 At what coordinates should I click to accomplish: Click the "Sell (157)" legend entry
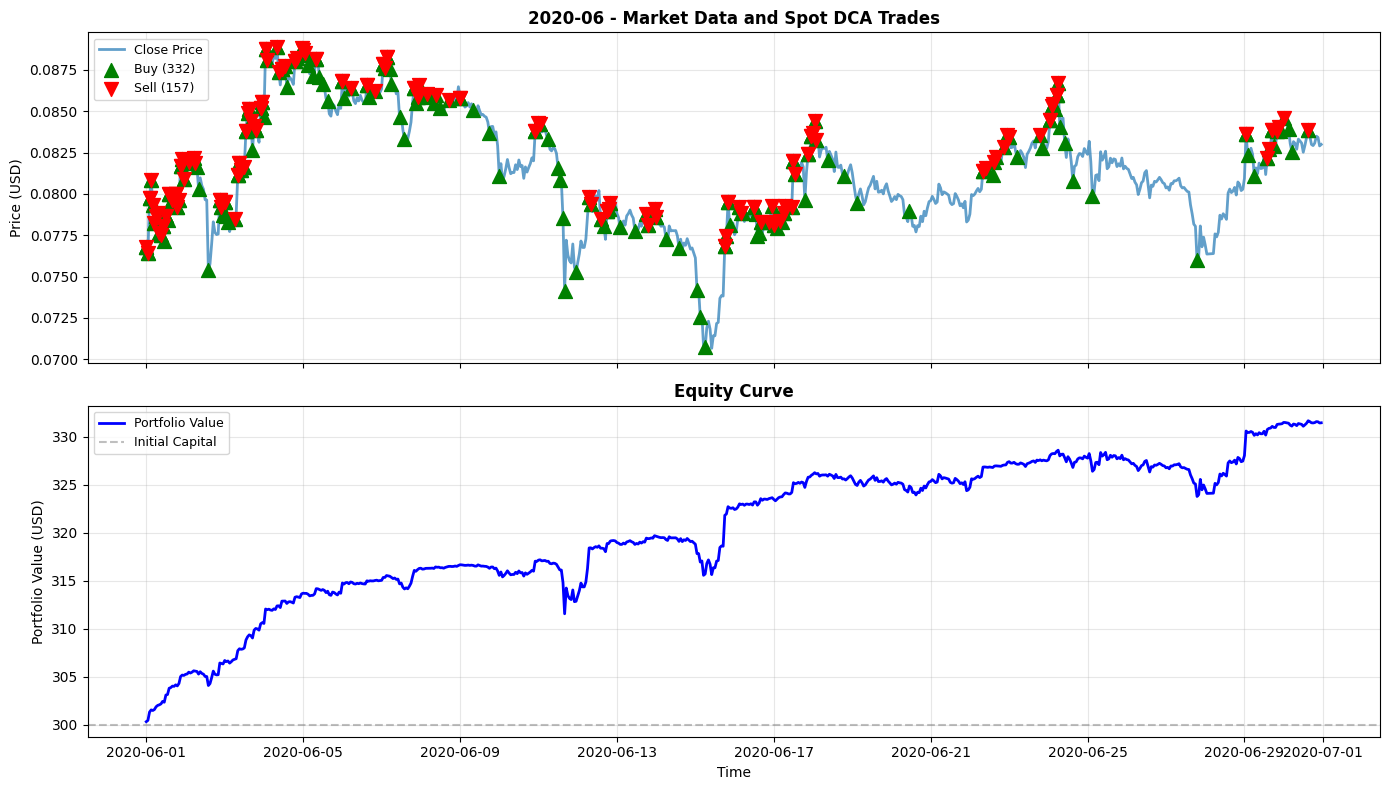(x=164, y=88)
